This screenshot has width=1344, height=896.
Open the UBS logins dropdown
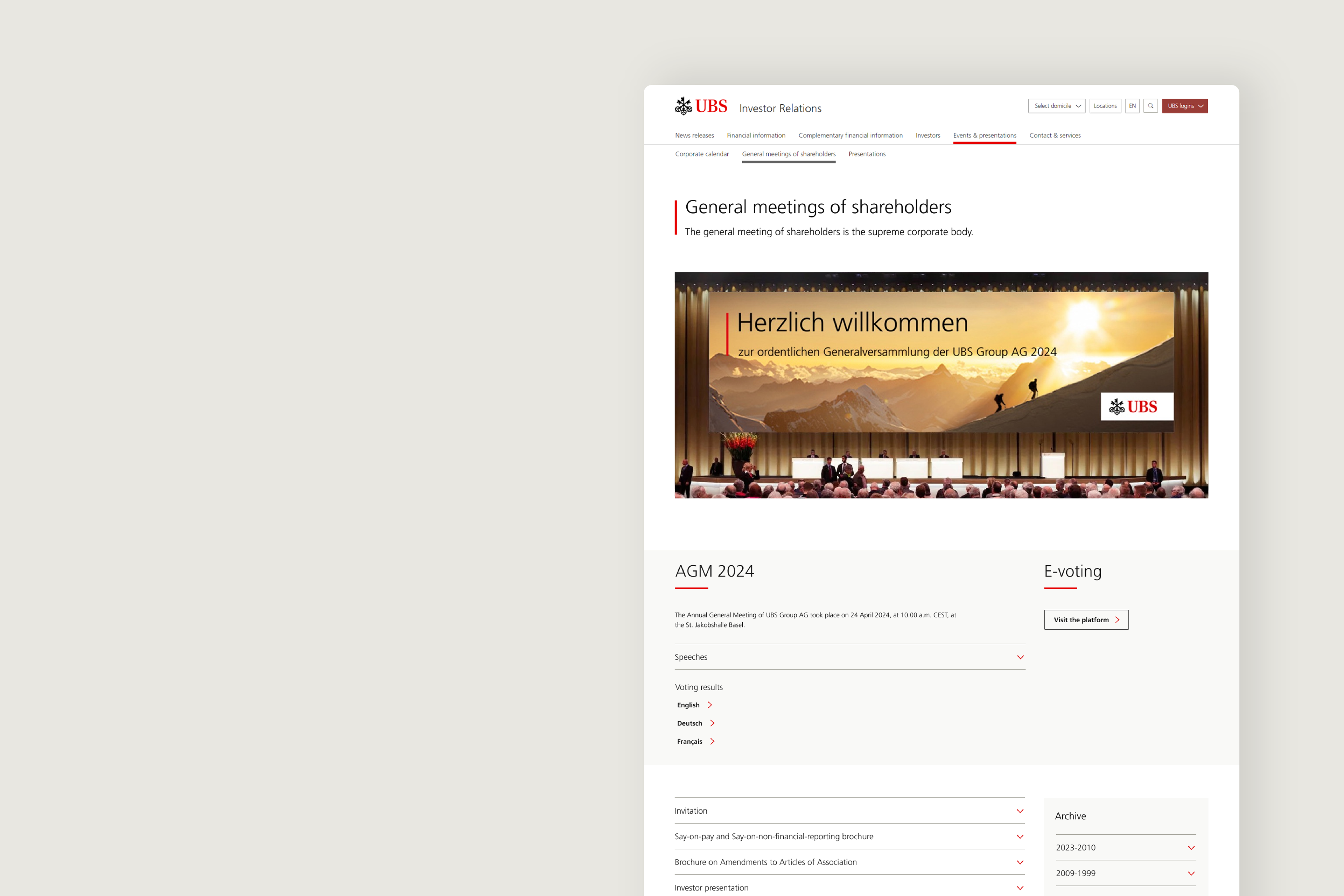(1184, 106)
